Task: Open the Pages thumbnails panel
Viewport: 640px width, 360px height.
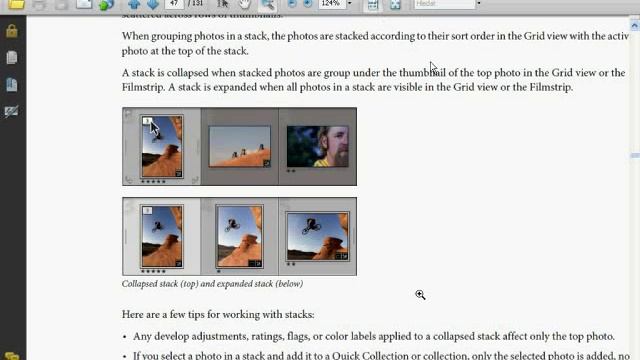Action: click(12, 58)
